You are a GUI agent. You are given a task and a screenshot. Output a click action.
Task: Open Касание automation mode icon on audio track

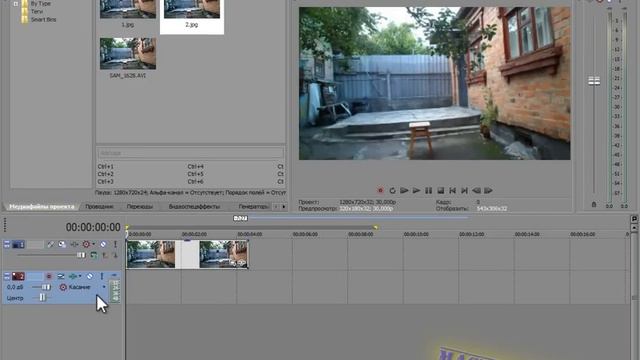tap(63, 287)
